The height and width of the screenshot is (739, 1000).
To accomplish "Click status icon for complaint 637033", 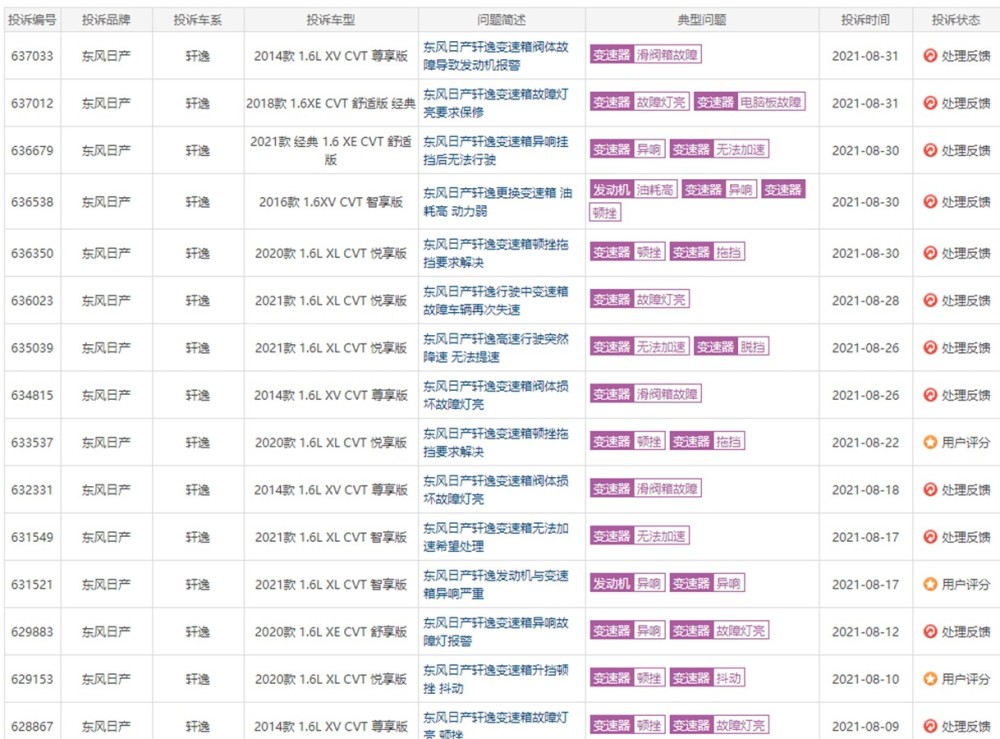I will pyautogui.click(x=930, y=55).
